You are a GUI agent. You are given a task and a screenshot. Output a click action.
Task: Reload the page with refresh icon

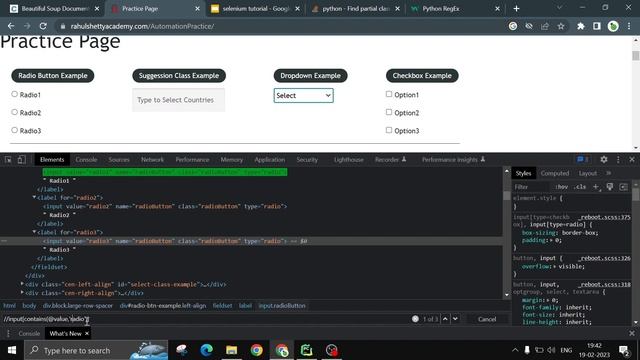(x=43, y=26)
